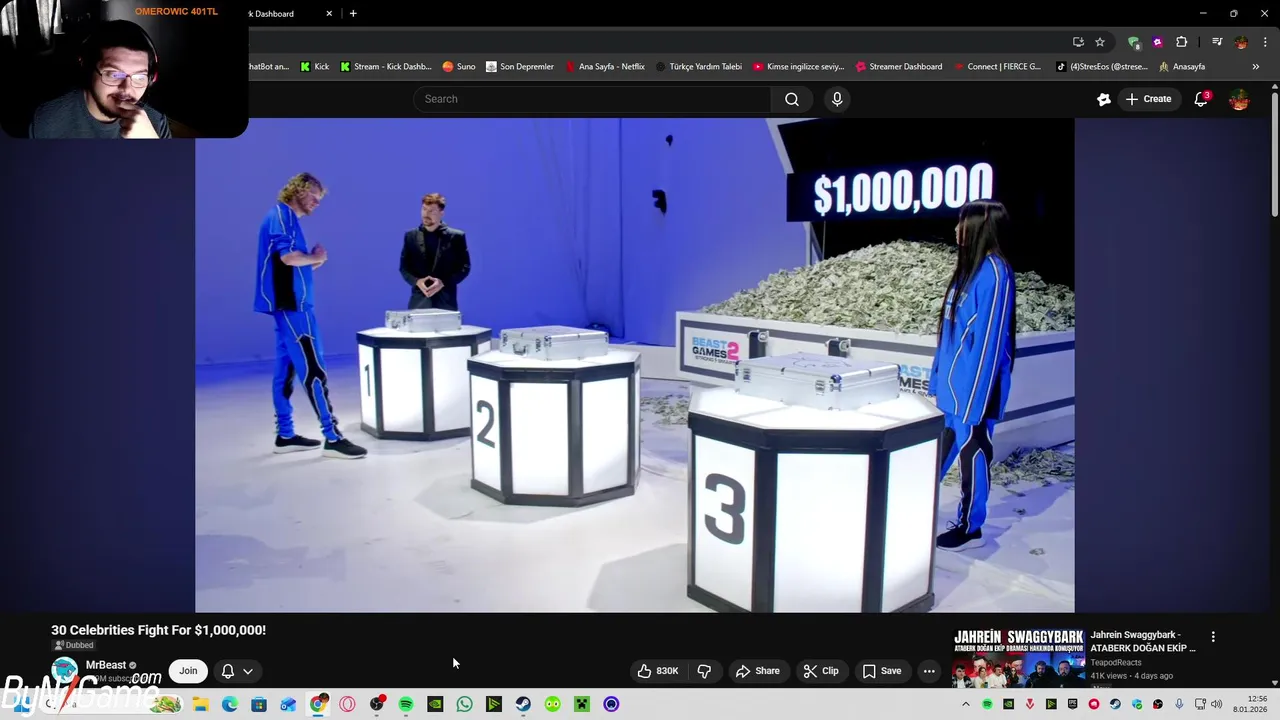The image size is (1280, 720).
Task: Open the MrBeast channel avatar
Action: click(x=65, y=670)
